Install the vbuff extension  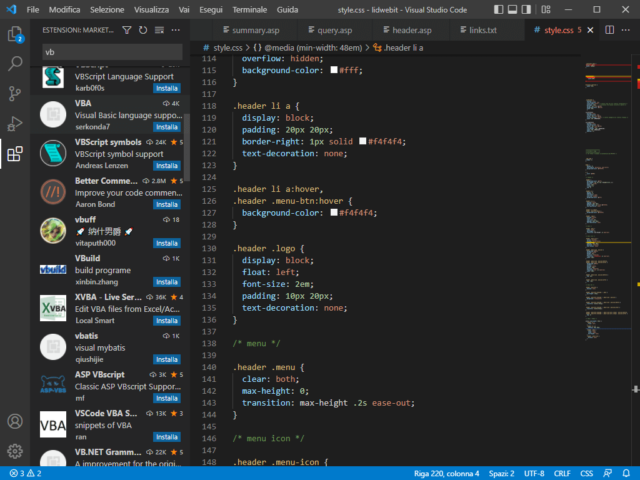coord(167,243)
